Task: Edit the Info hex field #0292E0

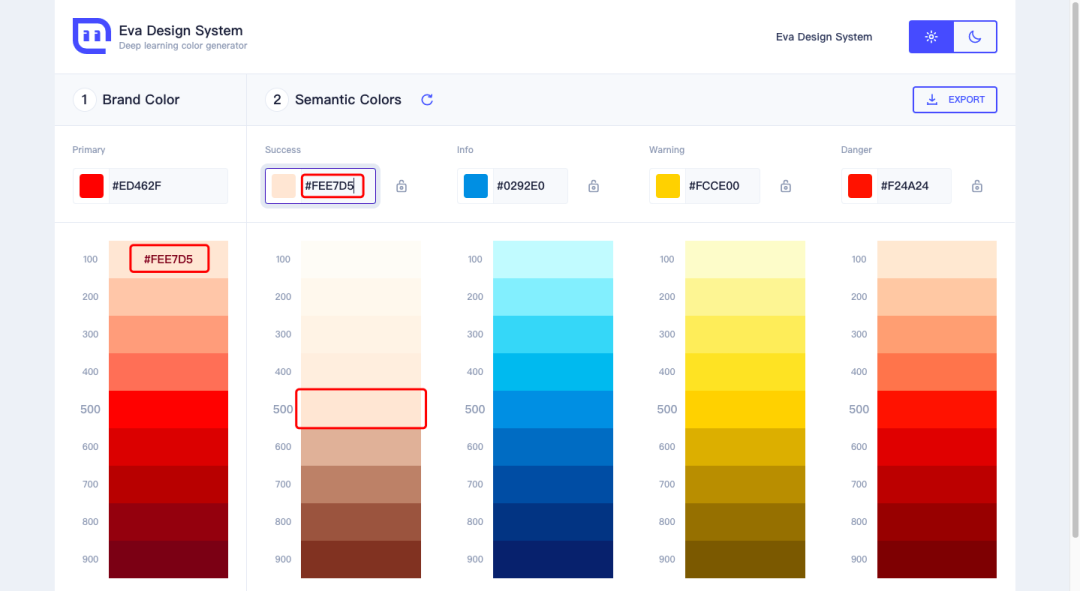Action: coord(528,186)
